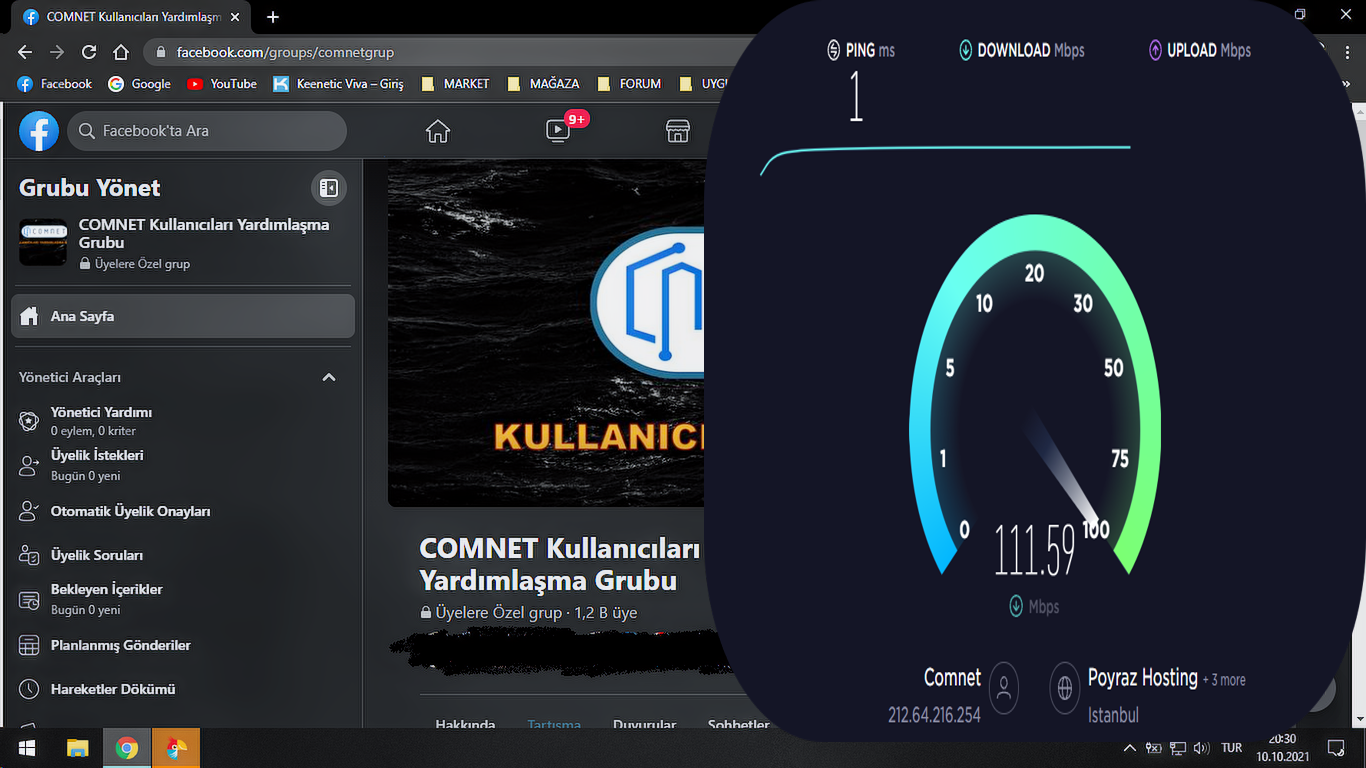
Task: Open COMNET Kullanıcıları Yardımlaşma Grubu sidebar link
Action: [x=204, y=233]
